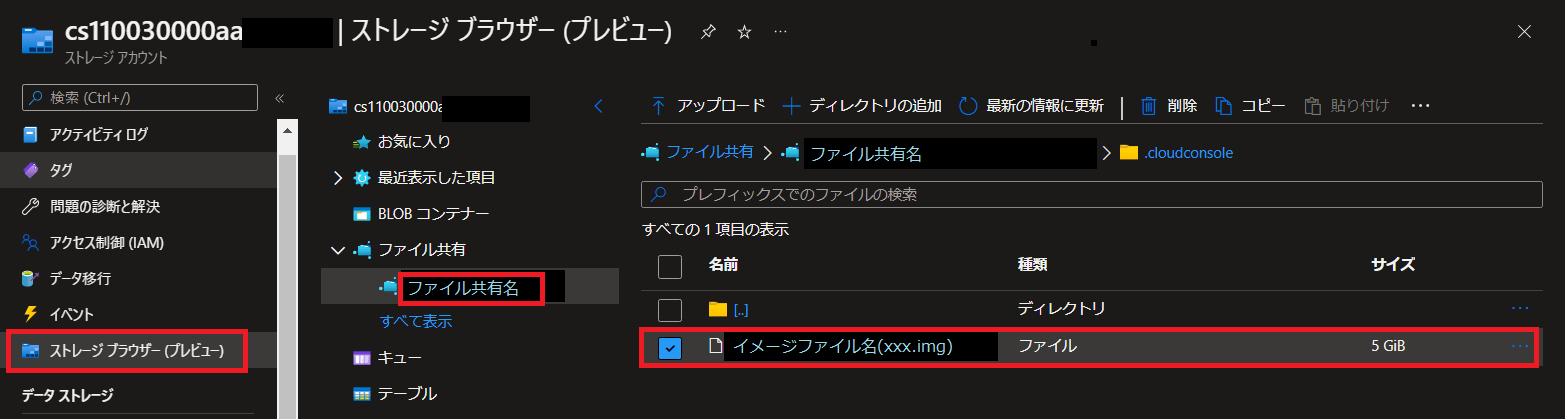Select ファイル共有名 under ファイル共有 in the tree
This screenshot has width=1565, height=419.
point(463,288)
